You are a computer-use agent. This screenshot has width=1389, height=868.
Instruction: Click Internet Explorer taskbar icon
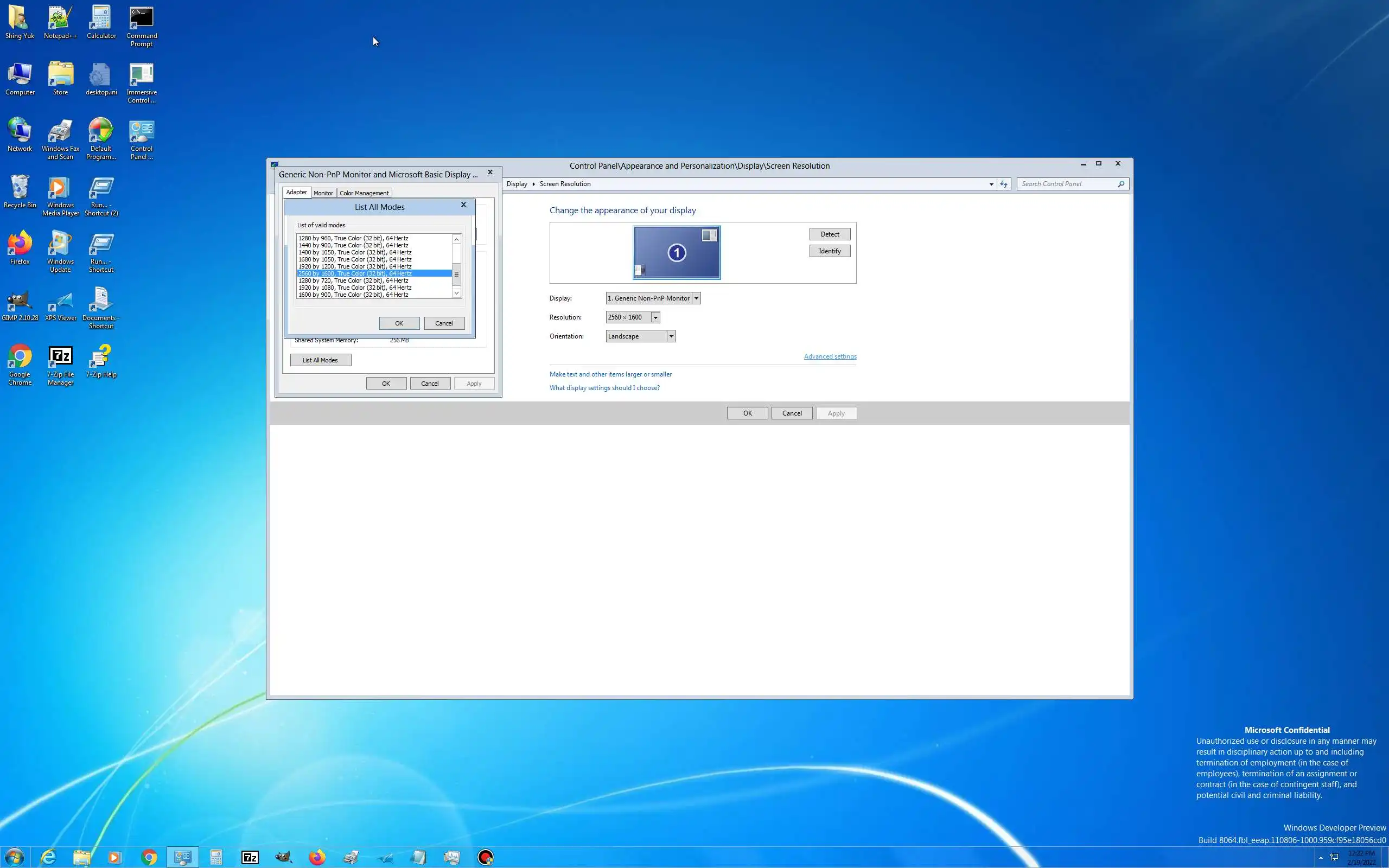point(49,857)
